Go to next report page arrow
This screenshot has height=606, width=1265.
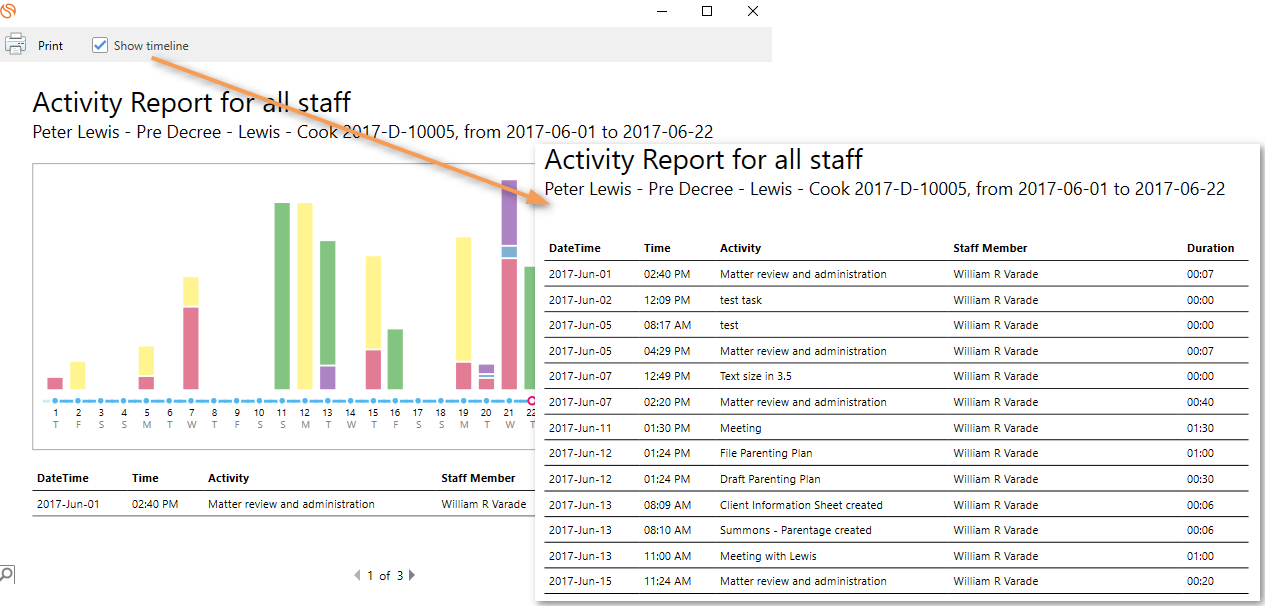(x=412, y=575)
